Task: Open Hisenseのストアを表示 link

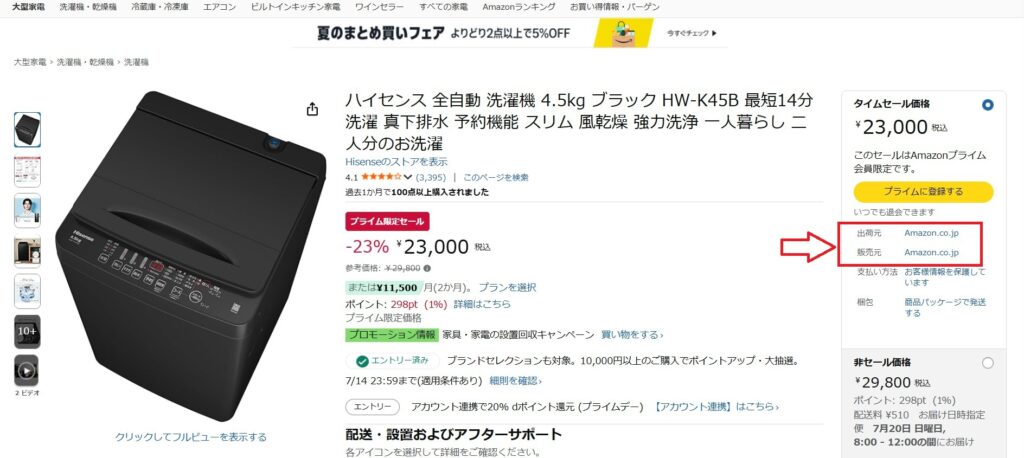Action: point(396,162)
